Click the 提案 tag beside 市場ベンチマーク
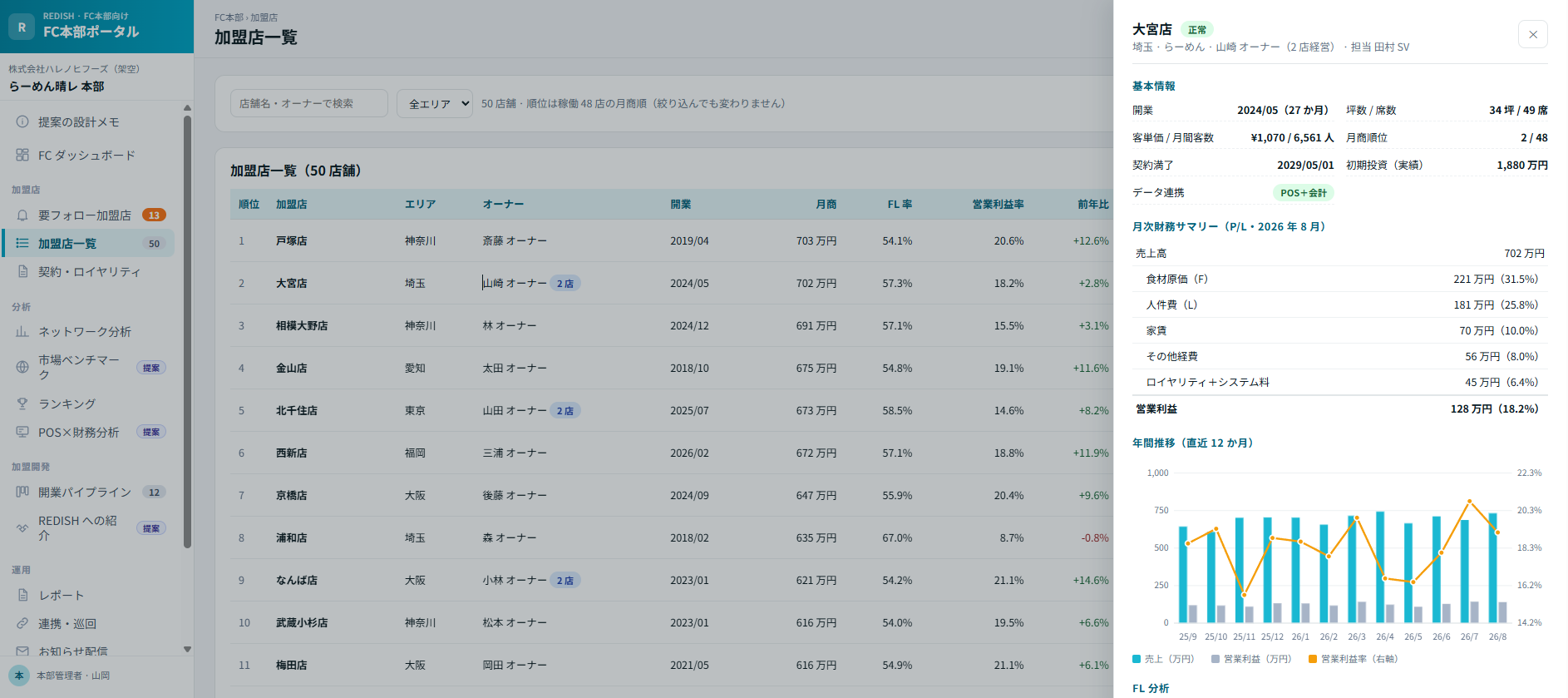The height and width of the screenshot is (698, 1568). tap(151, 367)
